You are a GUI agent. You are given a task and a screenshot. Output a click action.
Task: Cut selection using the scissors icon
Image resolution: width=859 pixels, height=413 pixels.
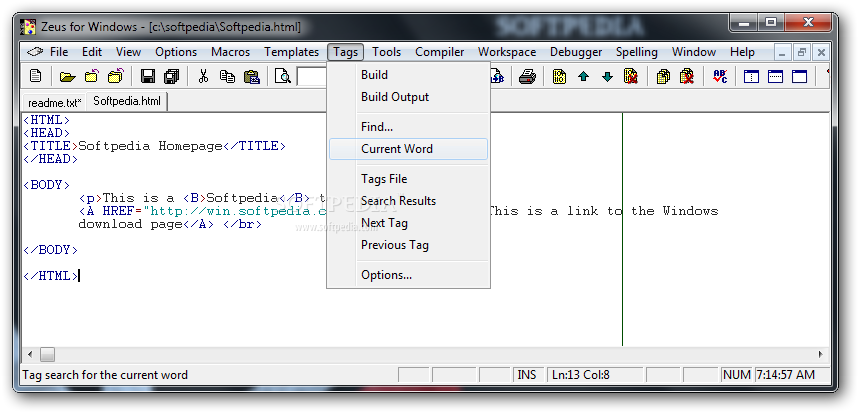(x=203, y=76)
